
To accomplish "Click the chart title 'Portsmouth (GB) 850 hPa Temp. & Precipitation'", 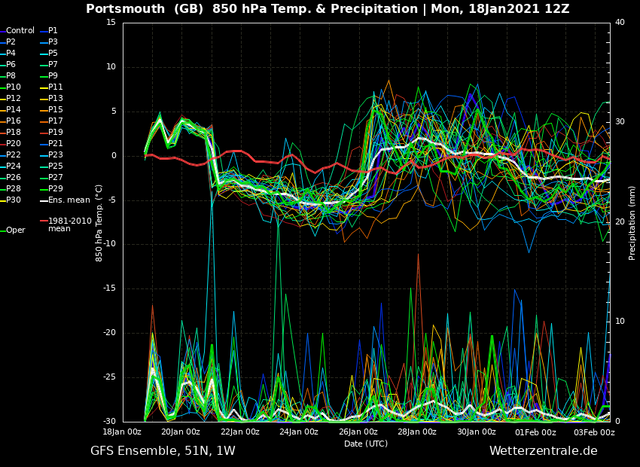I will click(x=252, y=9).
